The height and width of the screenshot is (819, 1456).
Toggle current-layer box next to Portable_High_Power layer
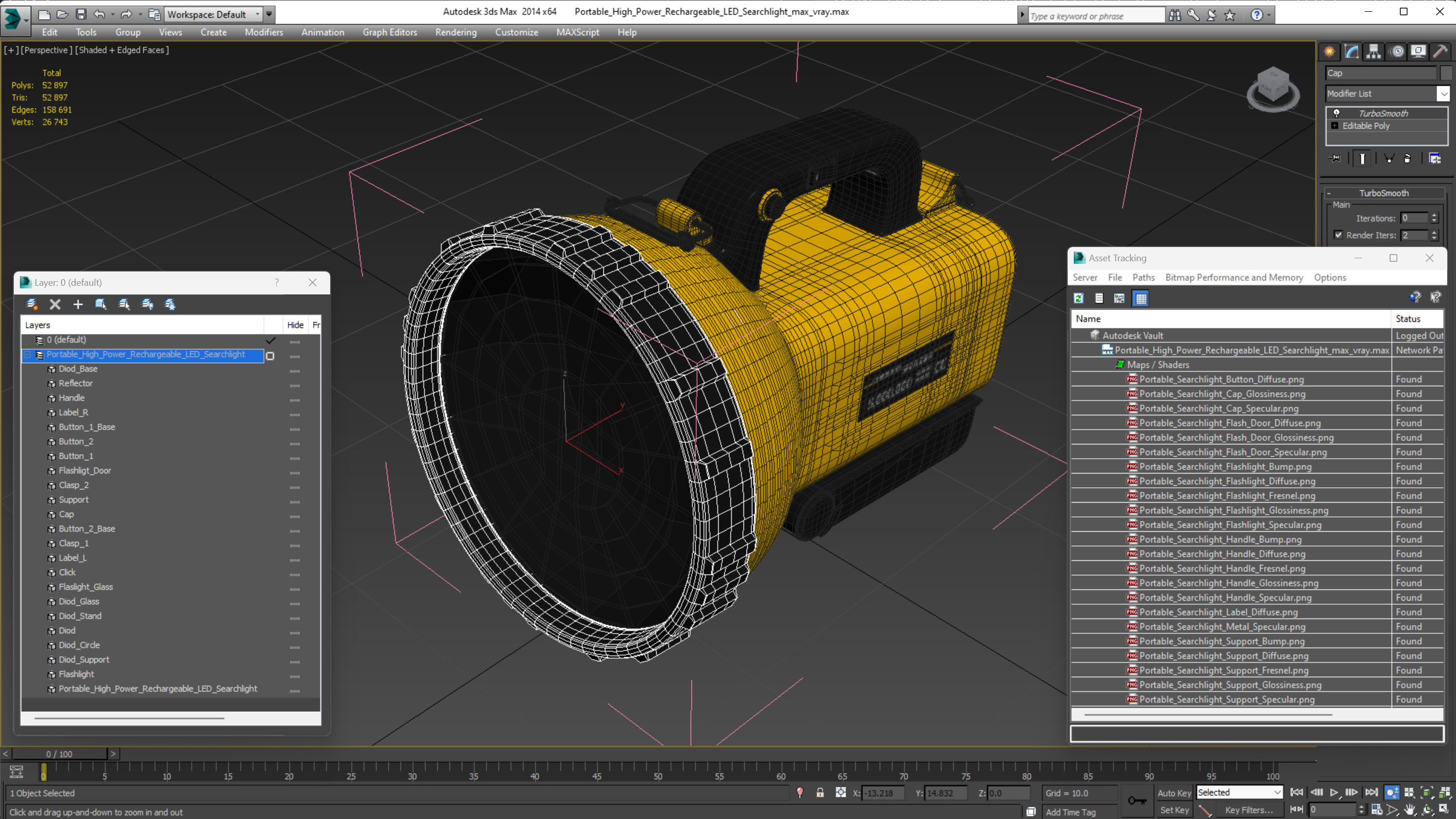point(270,356)
